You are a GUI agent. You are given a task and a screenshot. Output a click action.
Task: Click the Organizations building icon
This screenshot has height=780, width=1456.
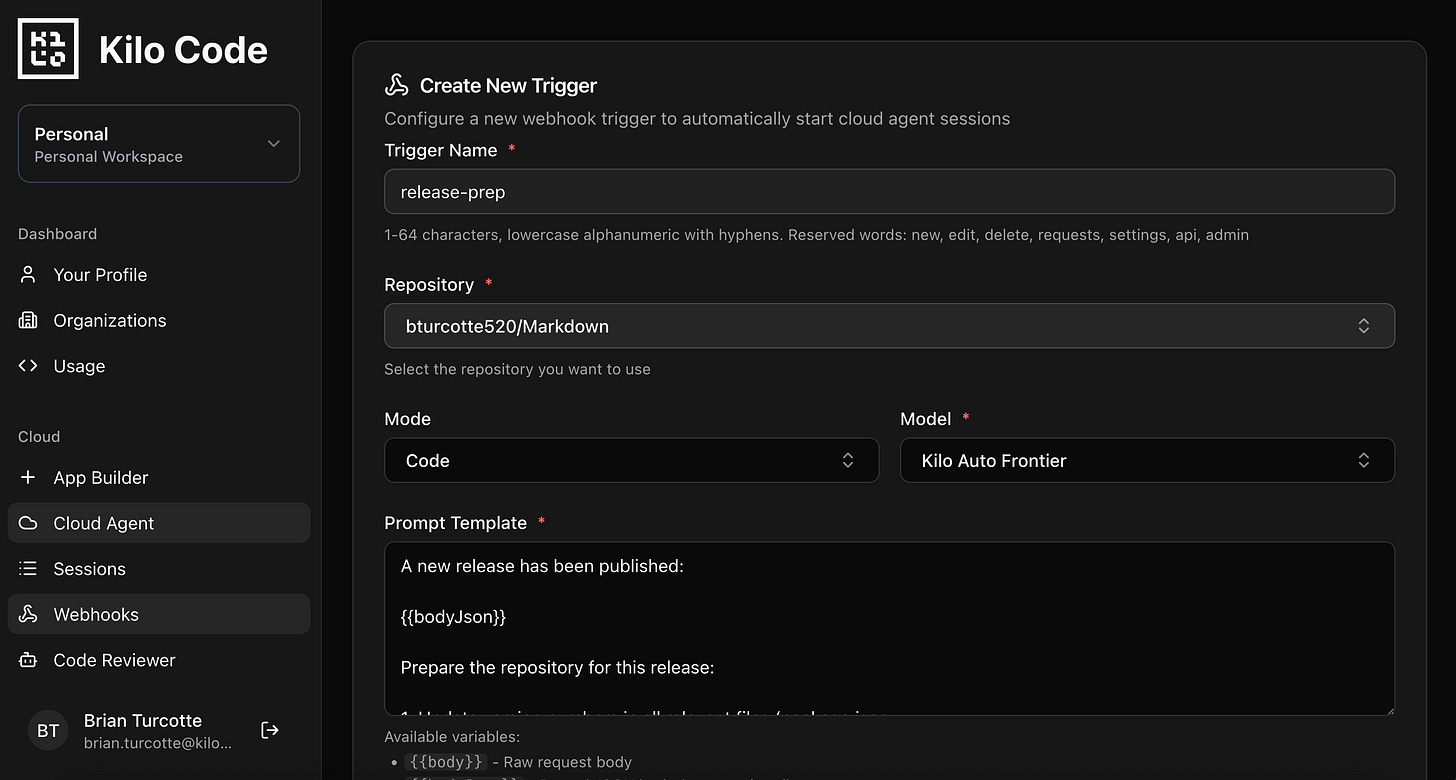[28, 321]
